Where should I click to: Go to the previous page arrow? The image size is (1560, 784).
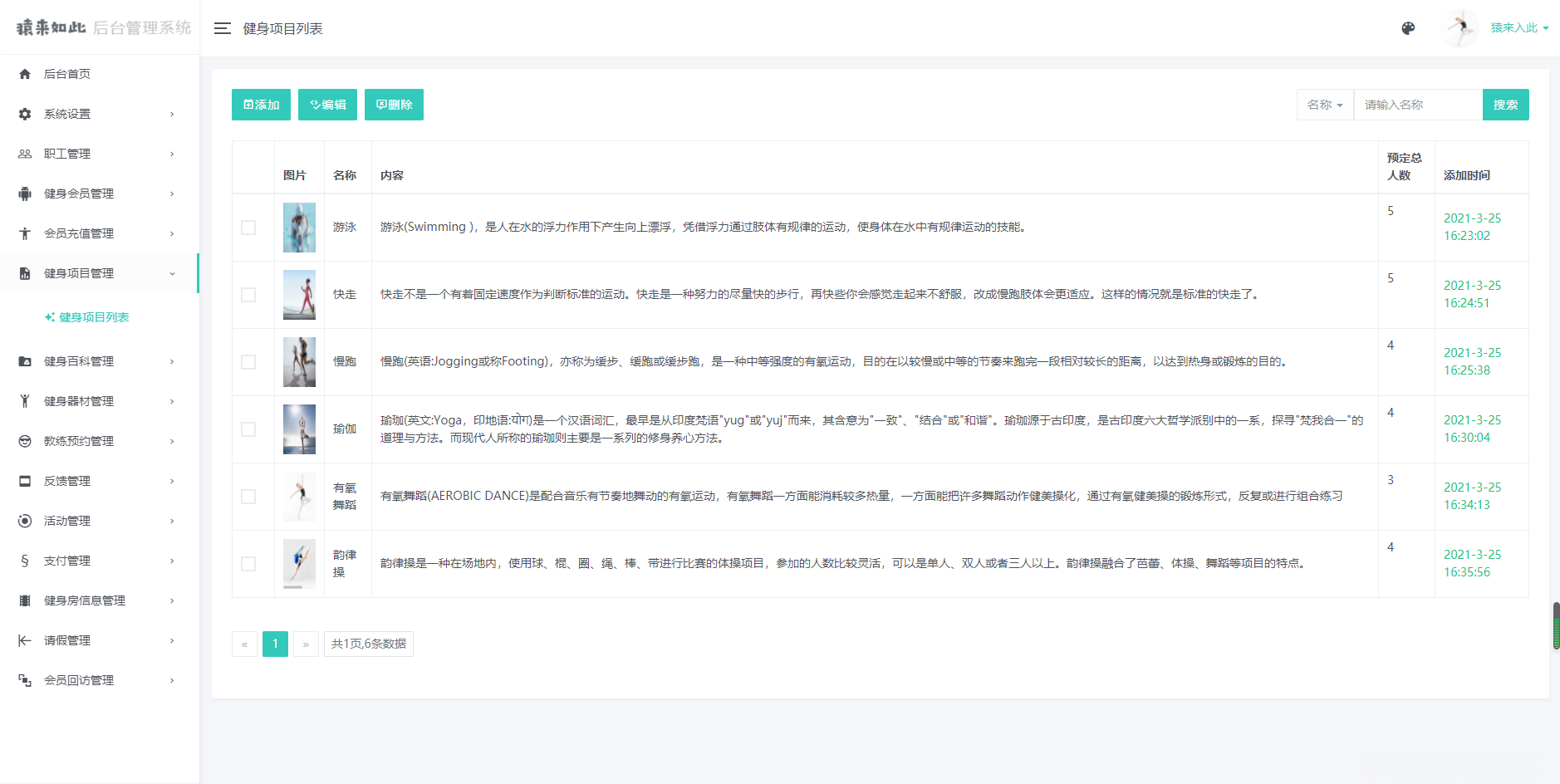click(x=244, y=644)
